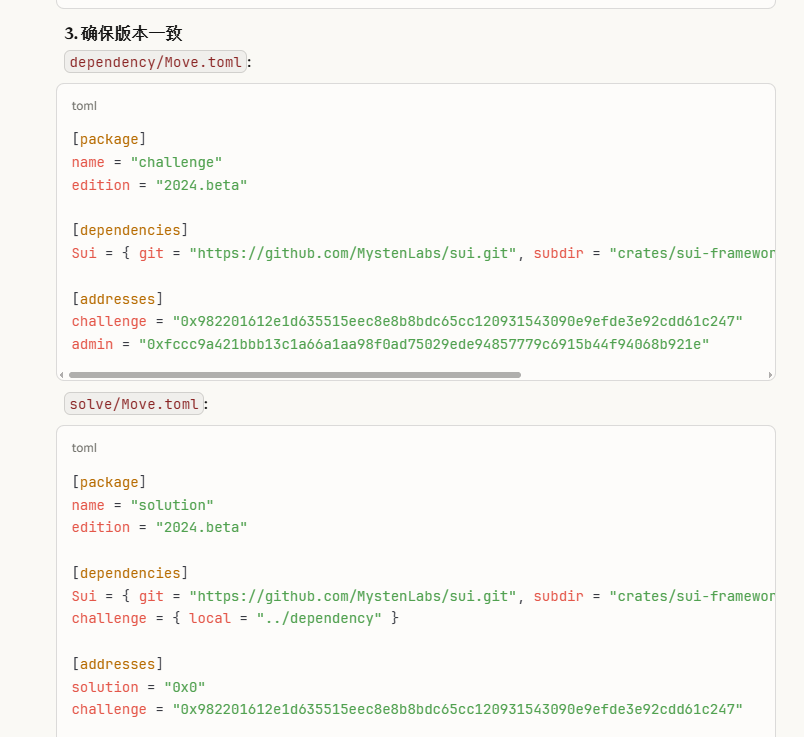The image size is (804, 737).
Task: Click the dependency/Move.toml inline code label
Action: 155,62
